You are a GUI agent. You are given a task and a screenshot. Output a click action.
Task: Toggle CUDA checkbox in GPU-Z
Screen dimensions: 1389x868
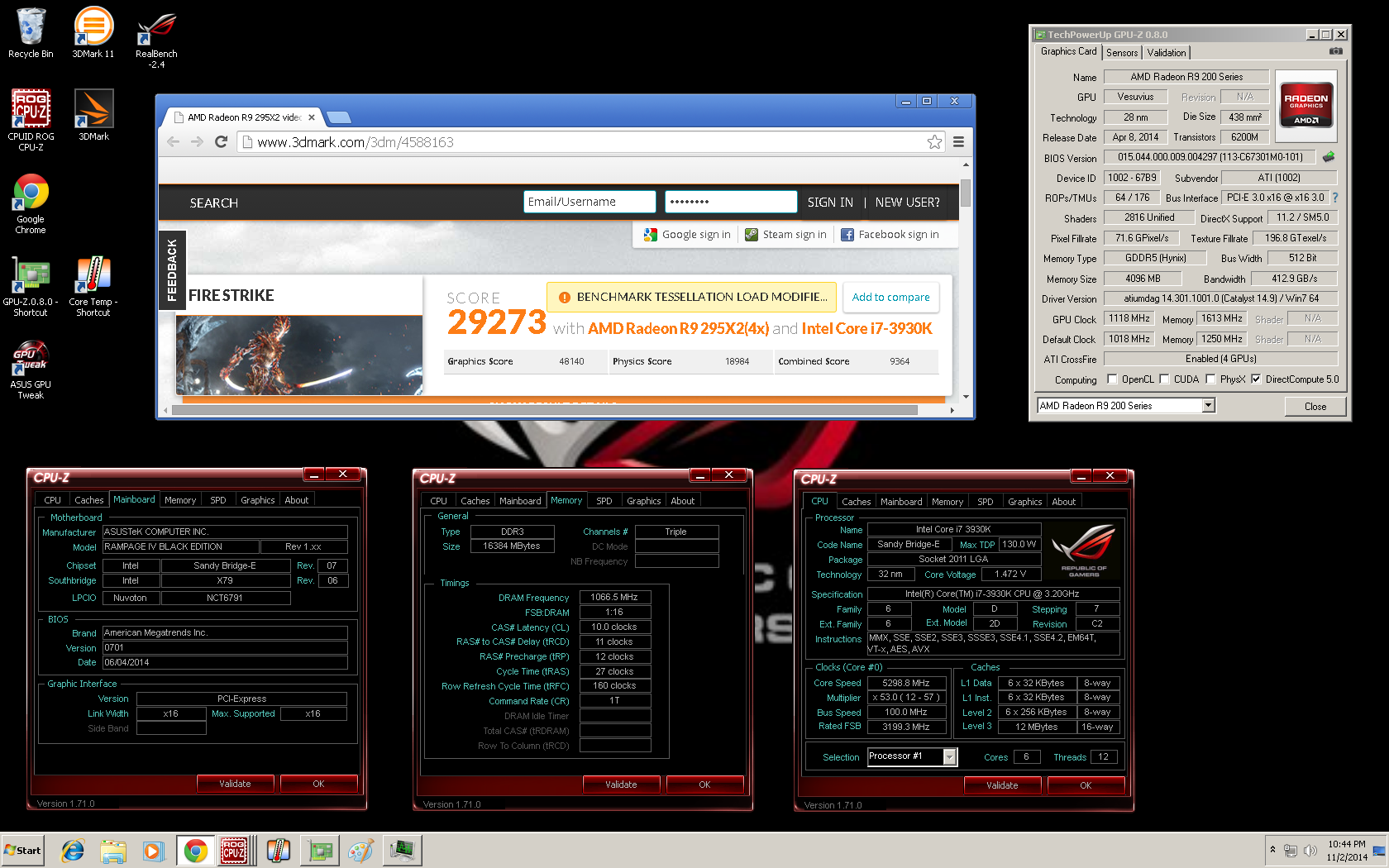(x=1164, y=379)
